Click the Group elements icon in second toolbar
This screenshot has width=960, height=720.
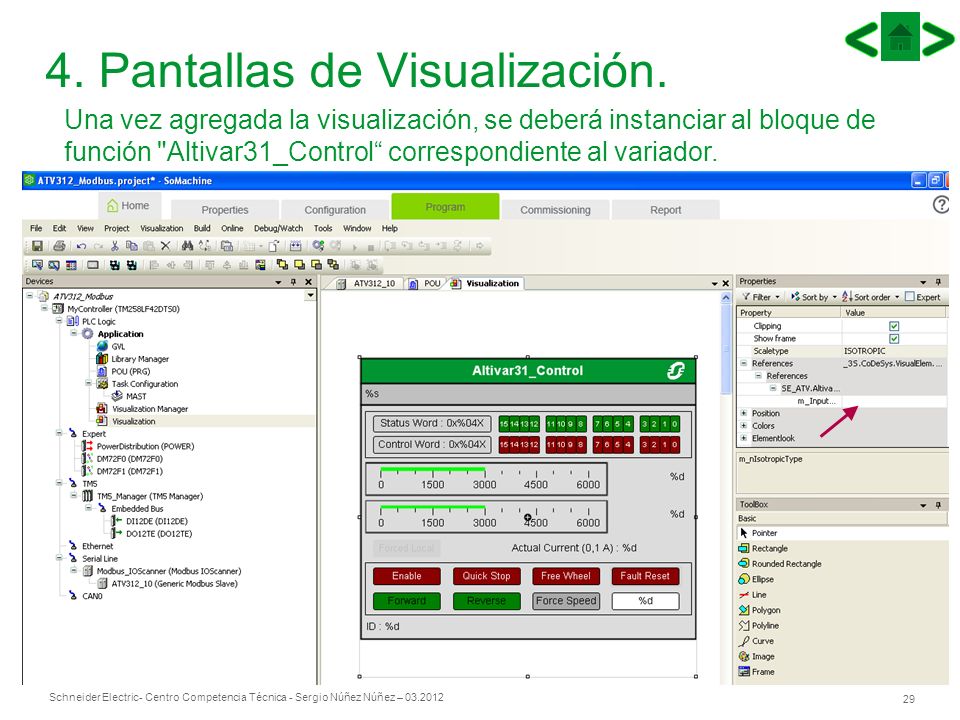356,265
